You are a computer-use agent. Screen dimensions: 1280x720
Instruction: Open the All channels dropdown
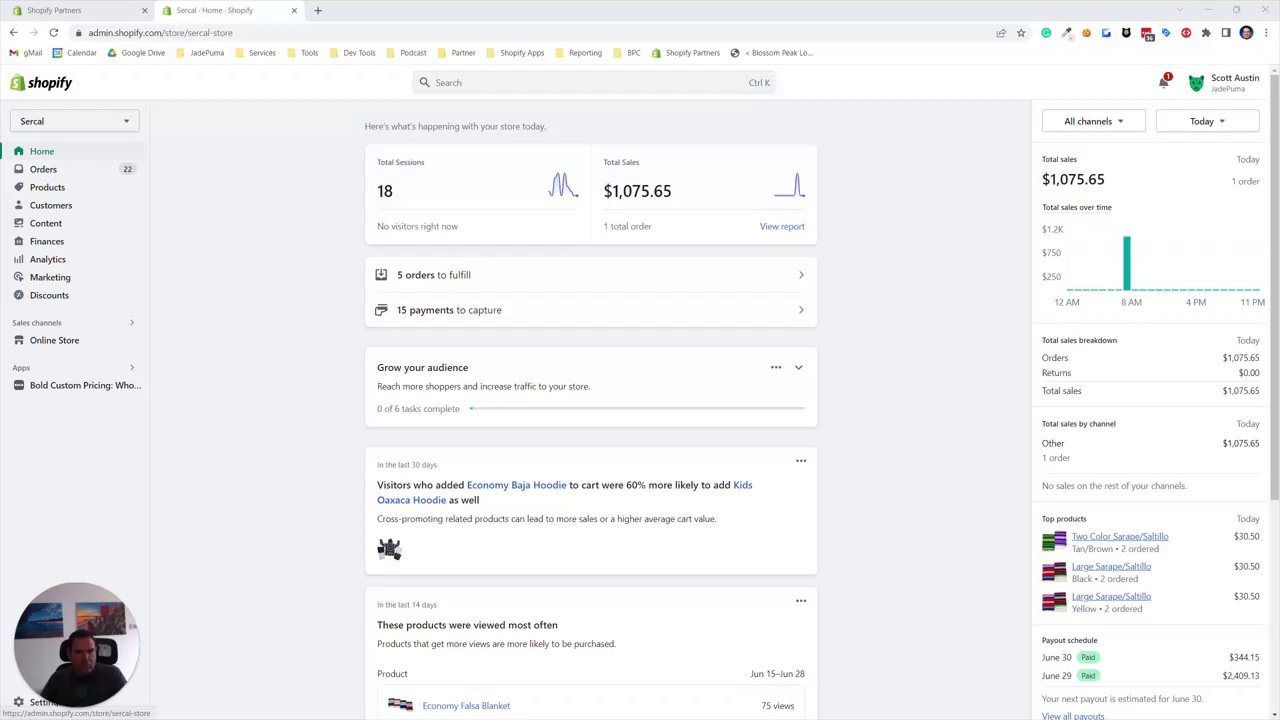tap(1094, 121)
